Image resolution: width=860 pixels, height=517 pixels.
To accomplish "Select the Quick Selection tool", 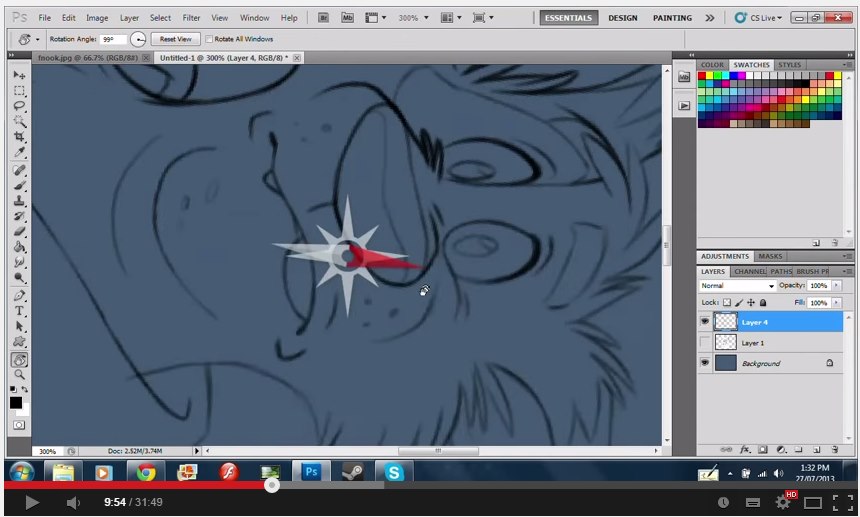I will [x=19, y=121].
